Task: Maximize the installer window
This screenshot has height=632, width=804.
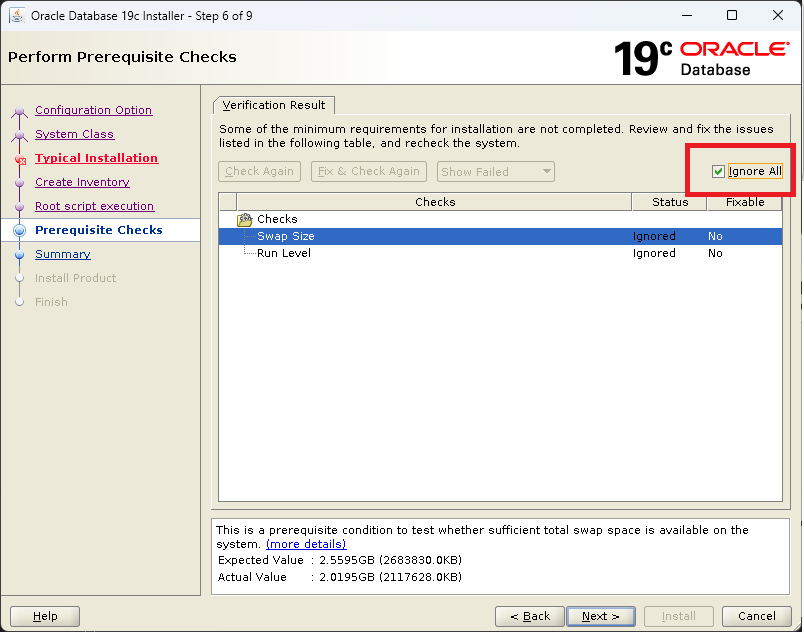Action: 732,15
